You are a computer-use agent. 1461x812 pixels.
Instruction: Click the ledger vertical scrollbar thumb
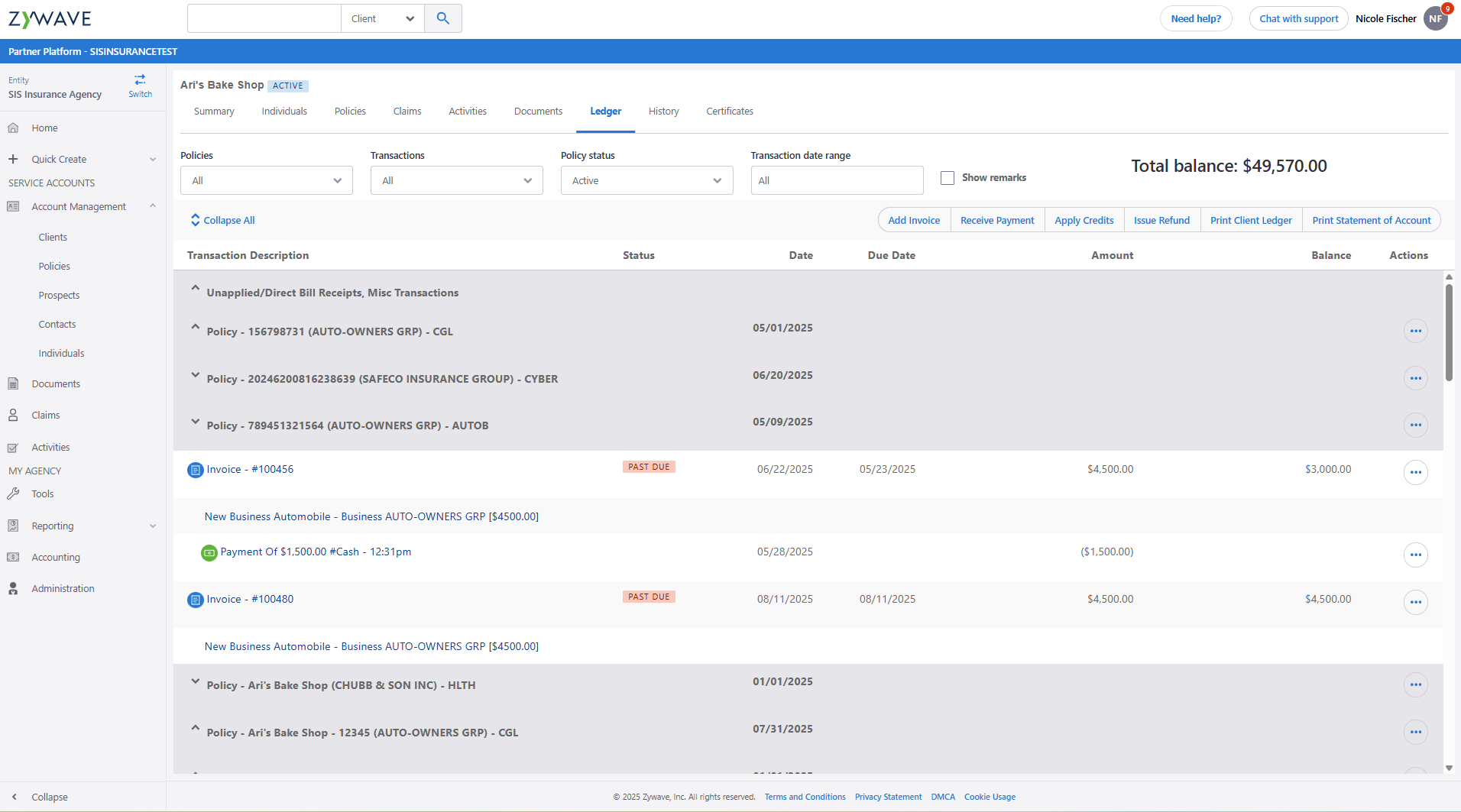(x=1449, y=332)
